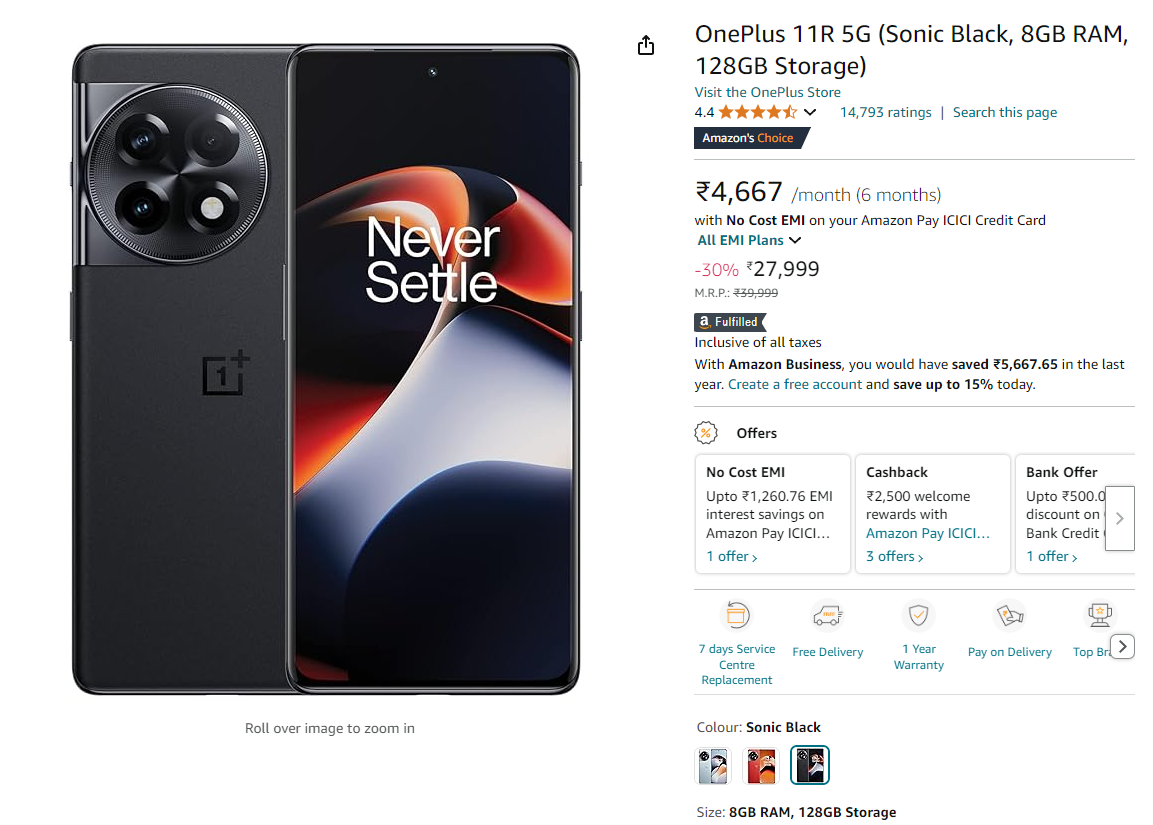Select the Sonic Black colour variant
Viewport: 1153px width, 825px height.
pyautogui.click(x=810, y=765)
